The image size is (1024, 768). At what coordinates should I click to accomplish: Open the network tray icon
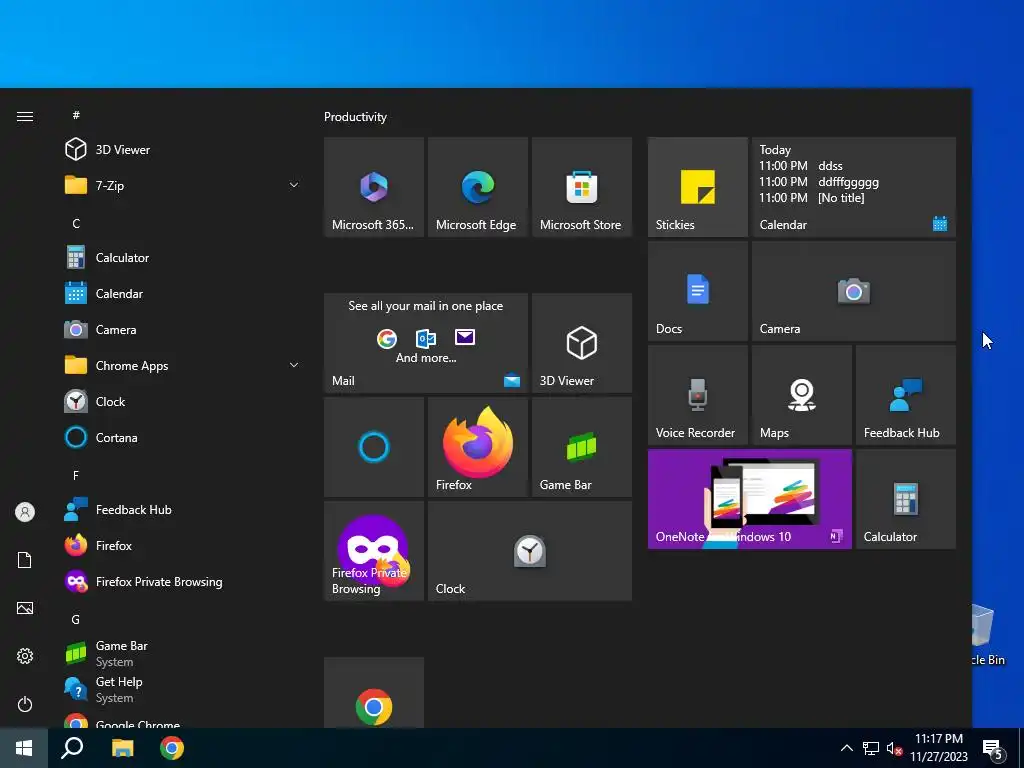pyautogui.click(x=871, y=748)
